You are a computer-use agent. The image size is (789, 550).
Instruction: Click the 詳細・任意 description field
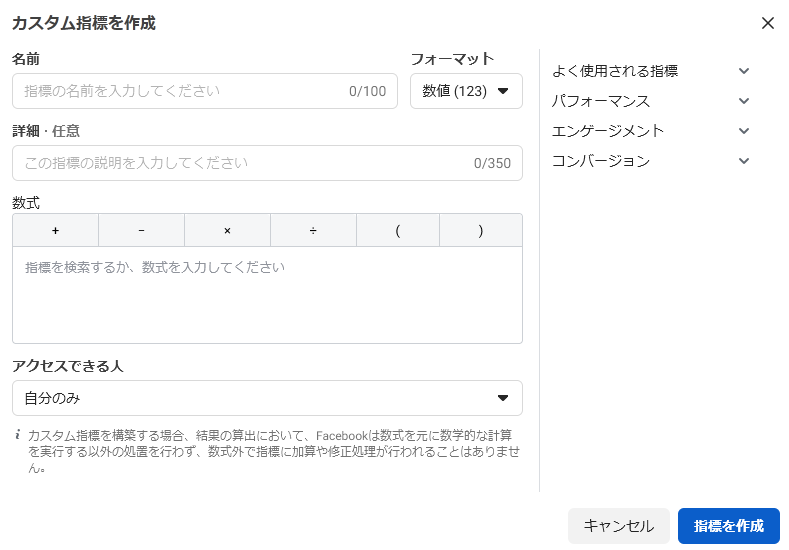pyautogui.click(x=240, y=163)
